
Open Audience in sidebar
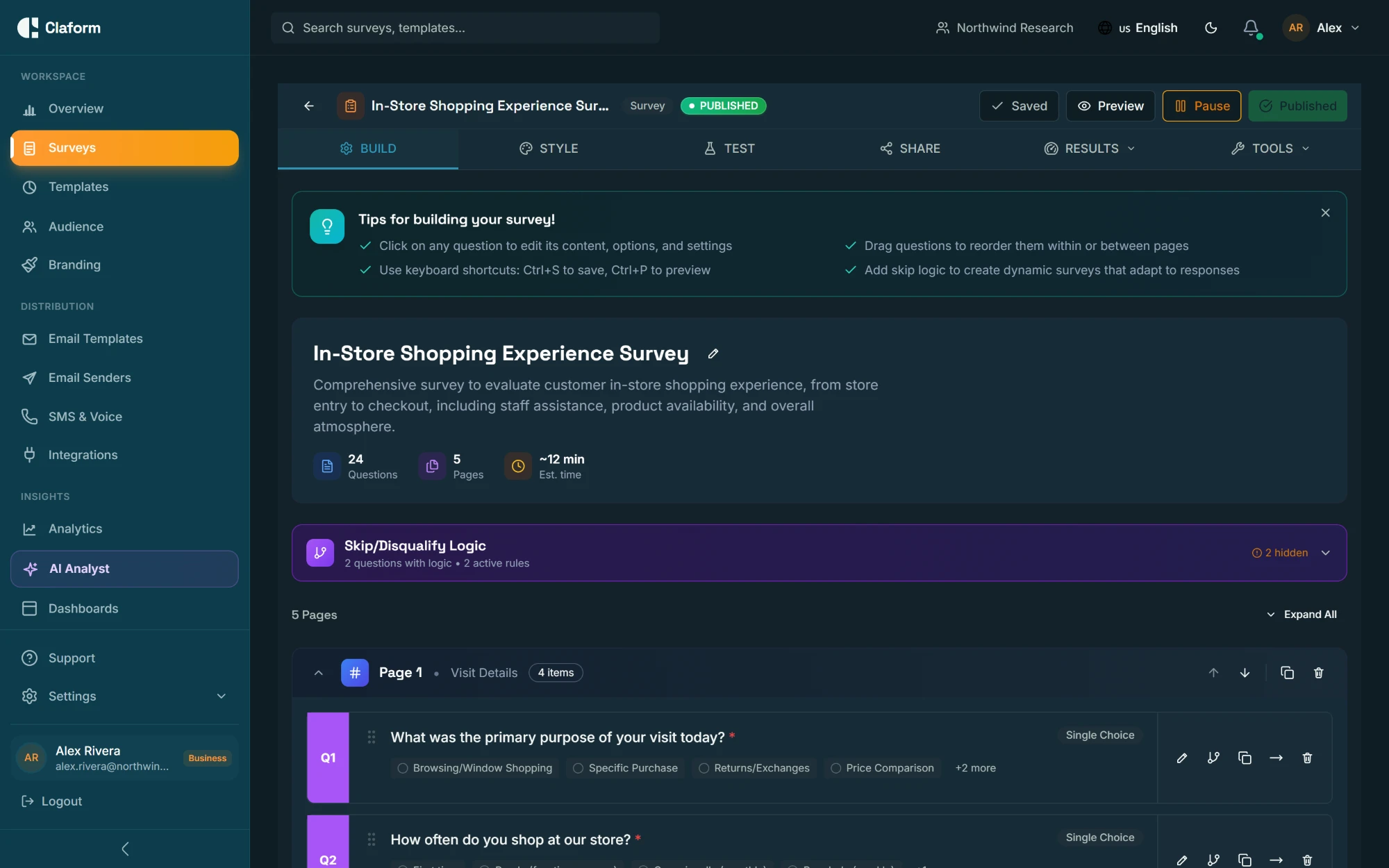coord(124,226)
